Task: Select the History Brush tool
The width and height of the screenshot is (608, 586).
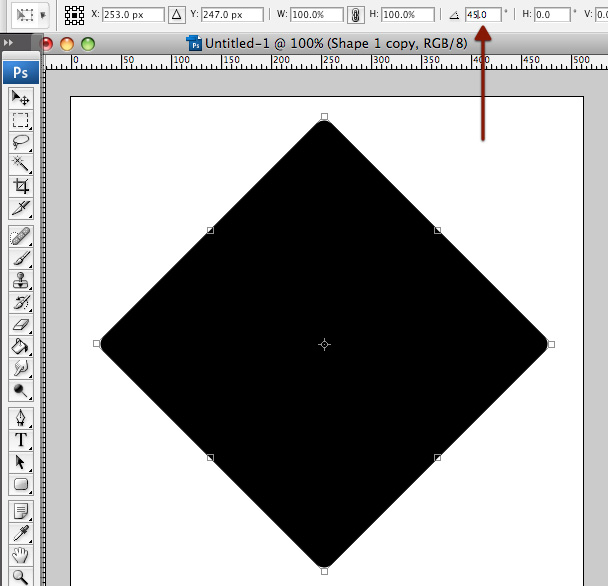Action: point(21,303)
